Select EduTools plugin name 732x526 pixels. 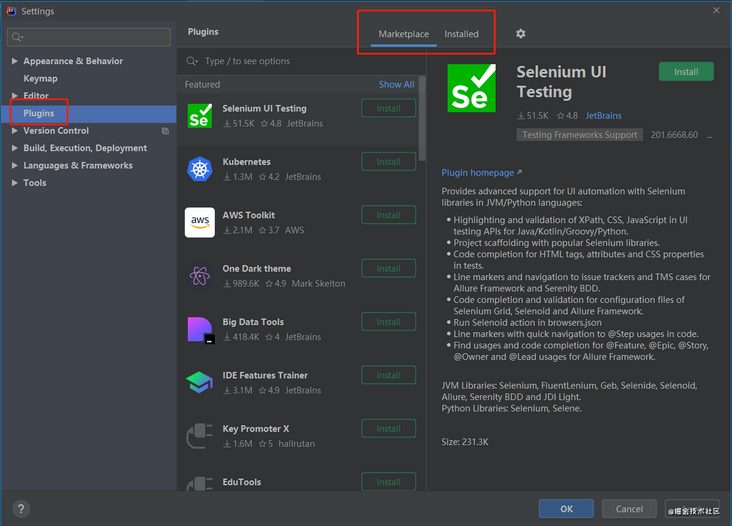click(241, 482)
